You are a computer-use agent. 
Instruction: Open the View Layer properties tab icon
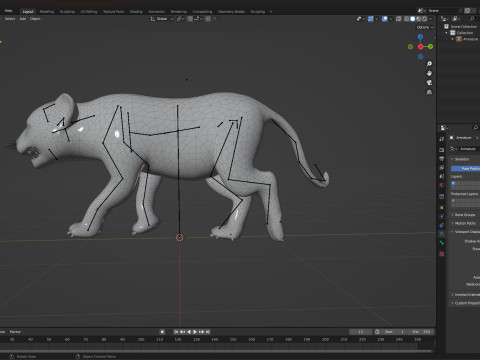pyautogui.click(x=442, y=168)
